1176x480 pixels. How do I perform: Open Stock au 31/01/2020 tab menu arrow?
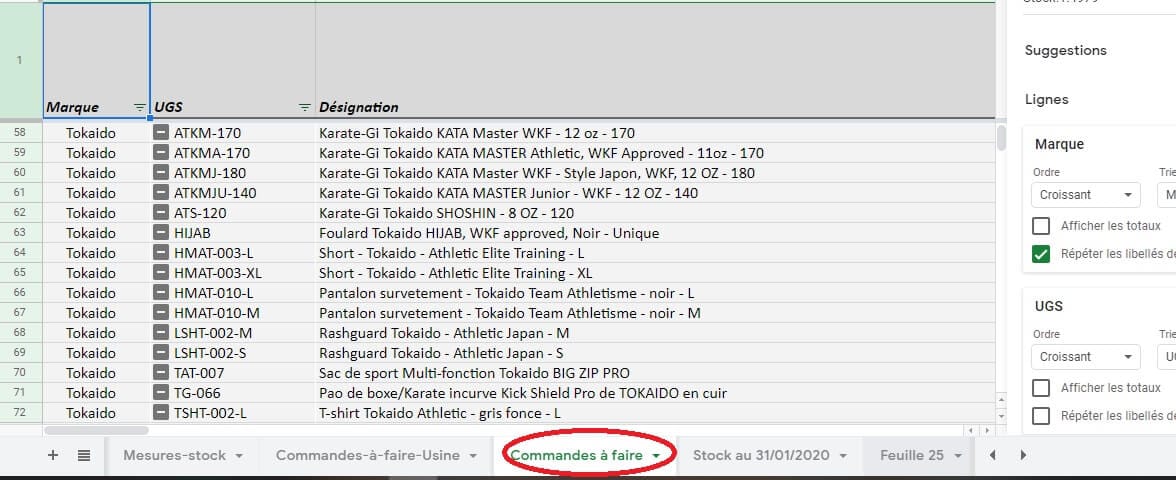click(x=843, y=456)
